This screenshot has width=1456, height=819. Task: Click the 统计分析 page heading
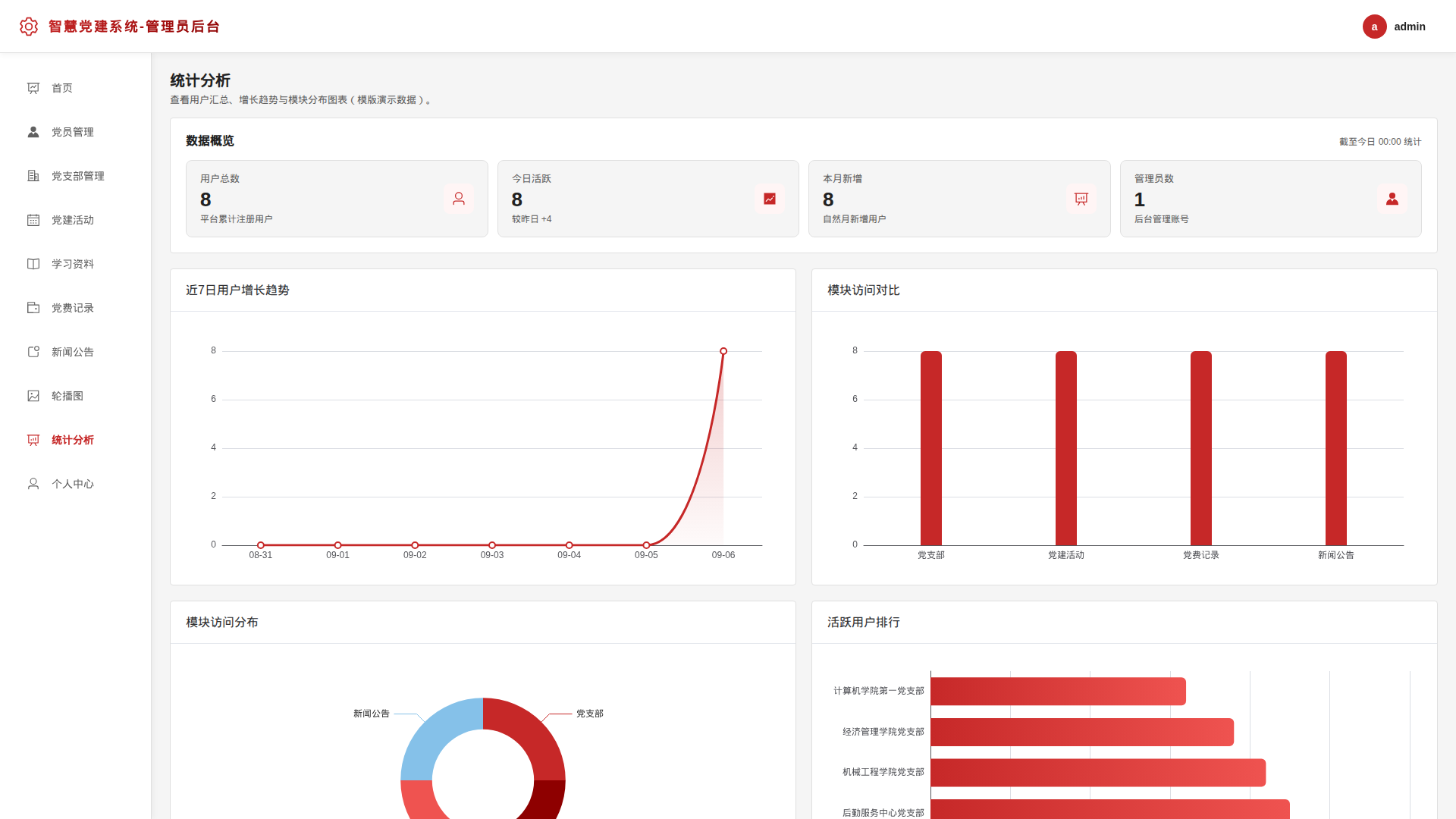(x=200, y=80)
